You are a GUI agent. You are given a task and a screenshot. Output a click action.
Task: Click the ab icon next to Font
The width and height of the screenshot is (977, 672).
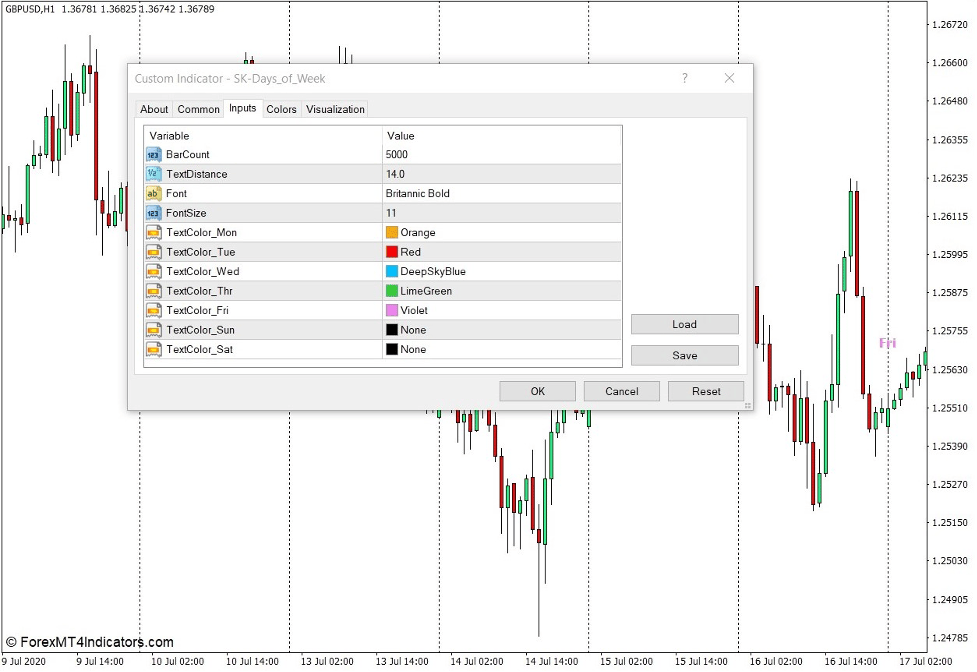click(153, 193)
